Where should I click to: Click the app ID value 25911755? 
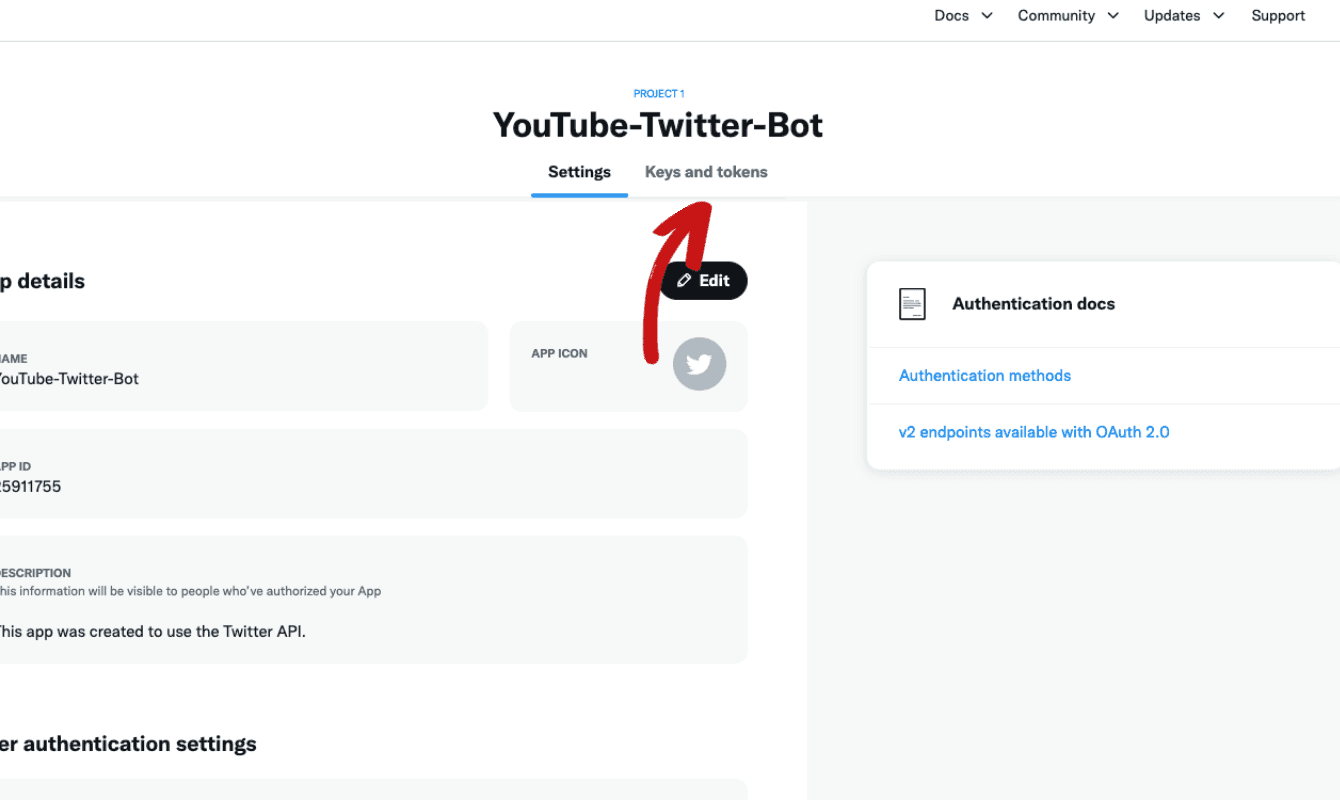(x=30, y=487)
